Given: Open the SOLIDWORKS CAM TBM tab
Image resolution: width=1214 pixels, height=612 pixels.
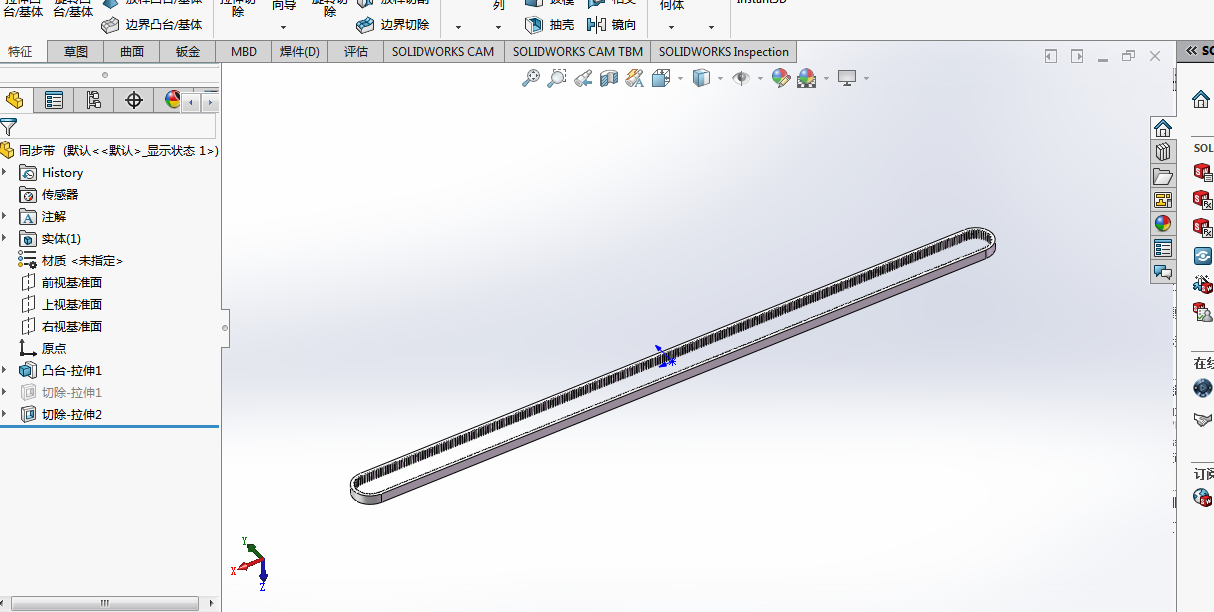Looking at the screenshot, I should 578,51.
